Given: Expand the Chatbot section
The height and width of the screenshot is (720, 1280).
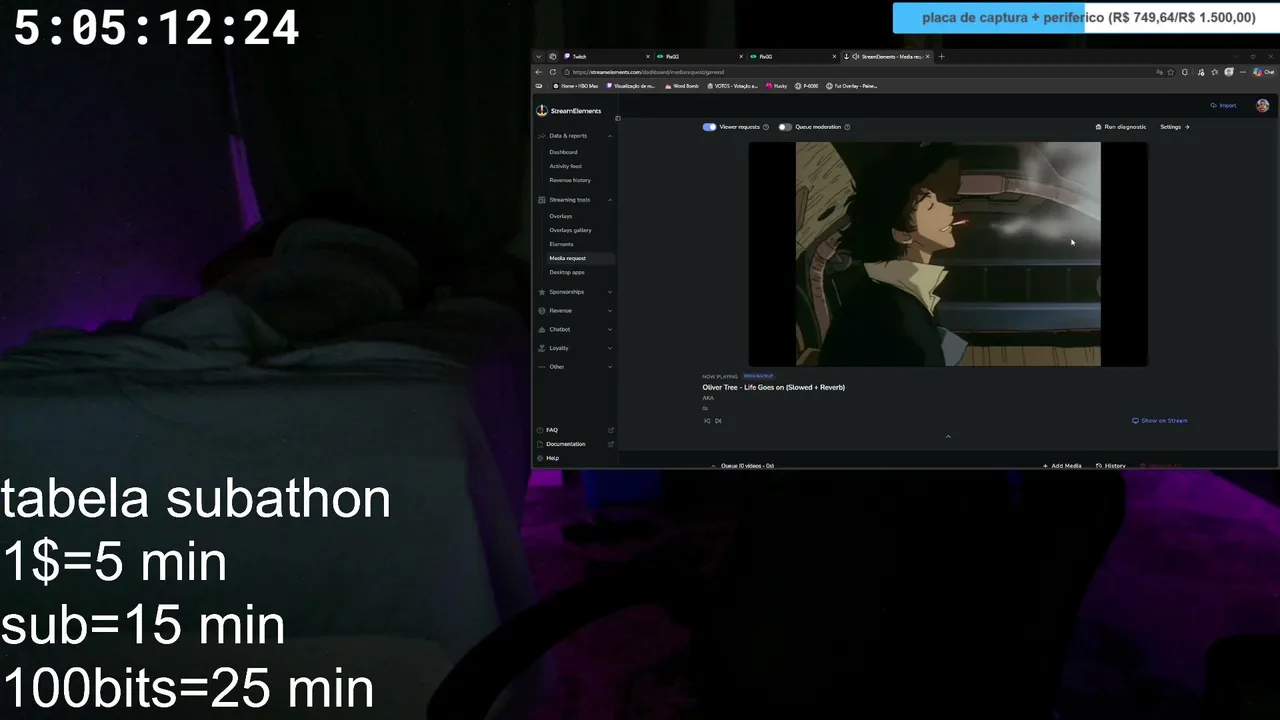Looking at the screenshot, I should click(575, 329).
